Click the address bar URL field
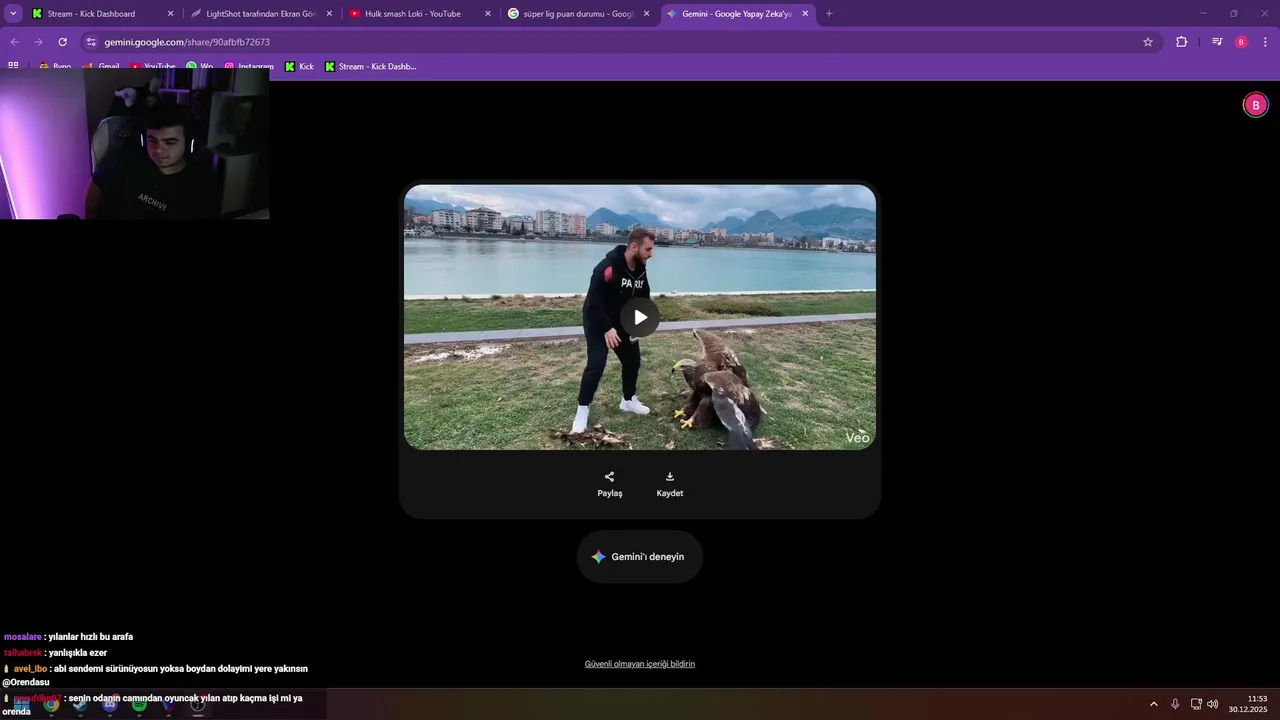This screenshot has width=1280, height=720. (x=620, y=42)
